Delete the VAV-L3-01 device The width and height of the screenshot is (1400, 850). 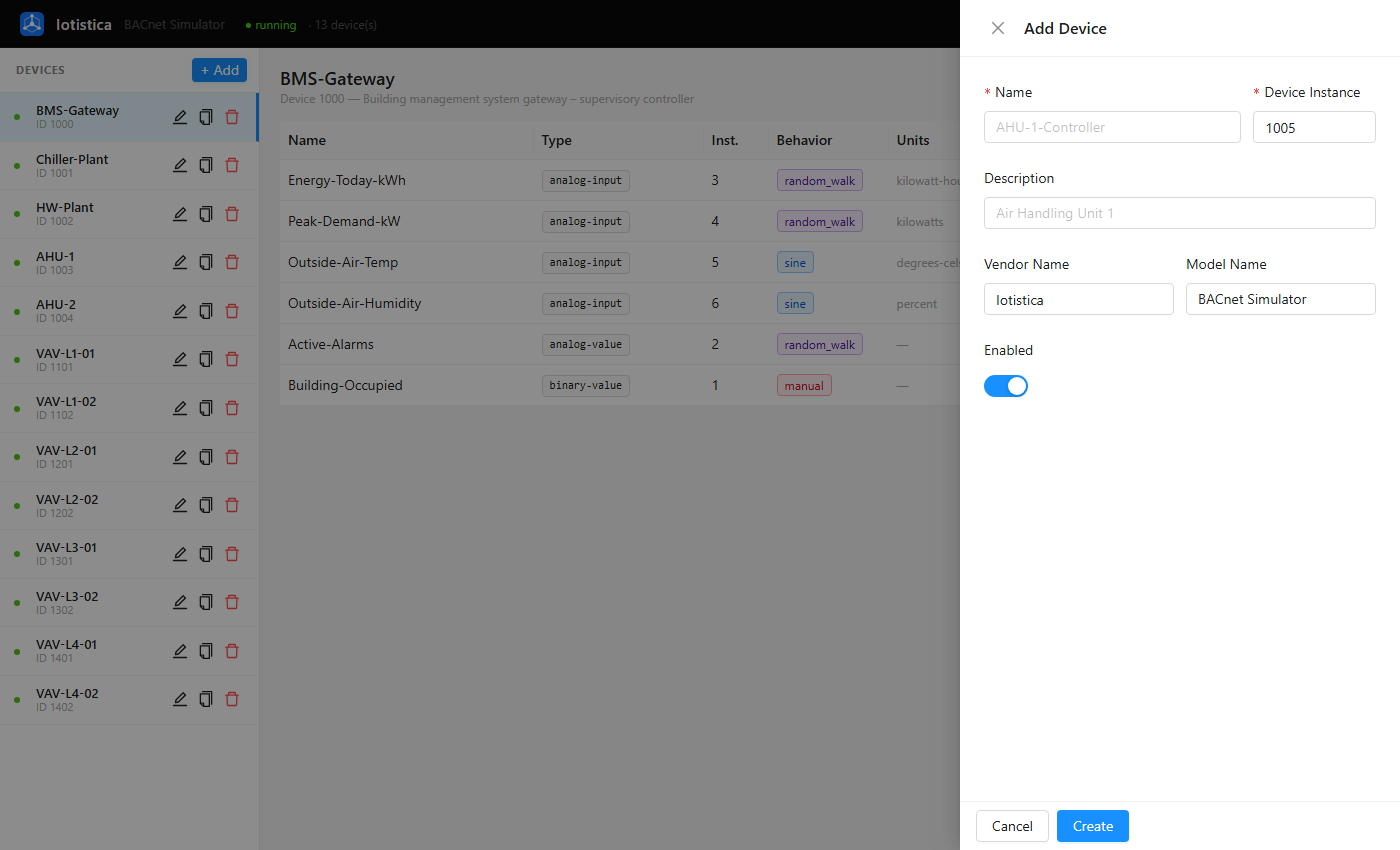tap(232, 554)
